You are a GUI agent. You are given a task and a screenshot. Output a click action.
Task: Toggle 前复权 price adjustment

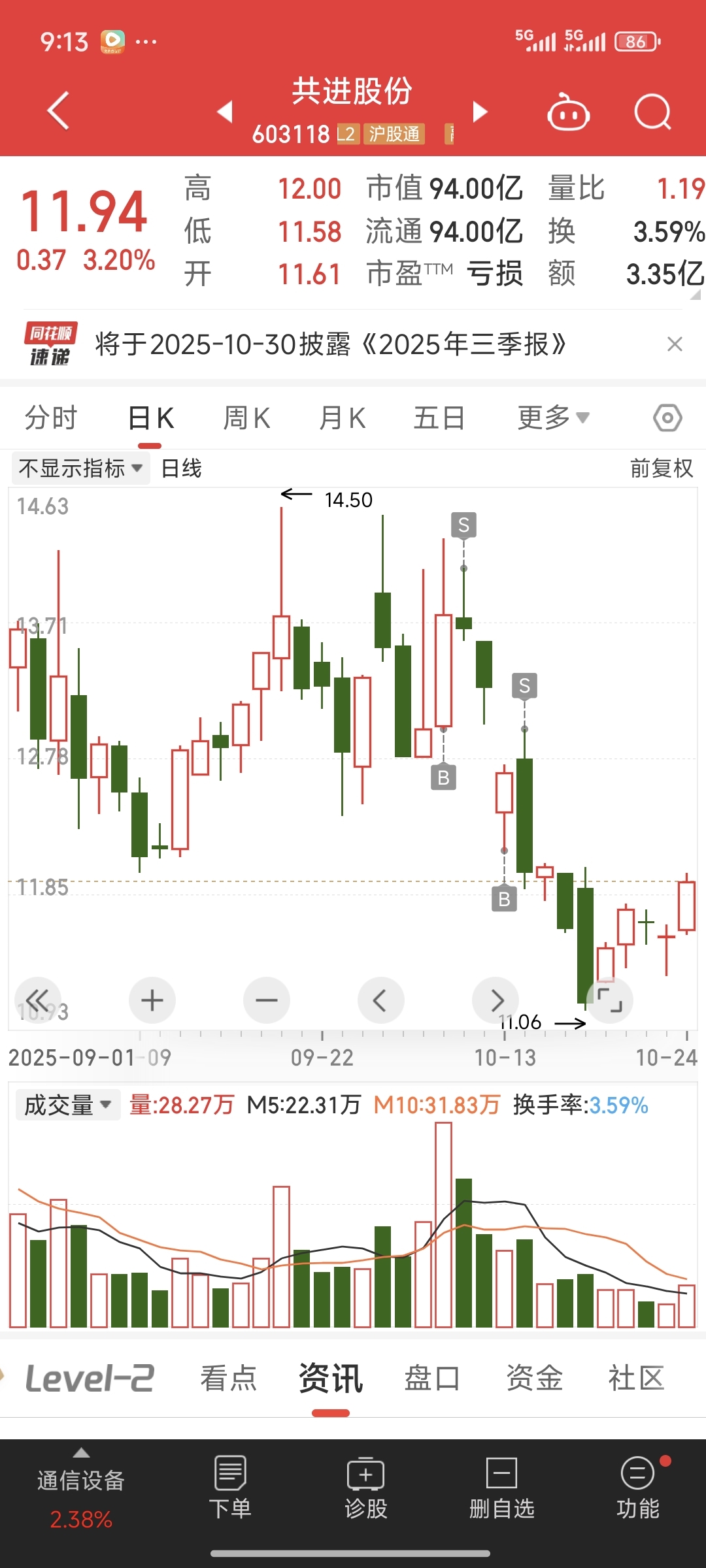tap(661, 468)
